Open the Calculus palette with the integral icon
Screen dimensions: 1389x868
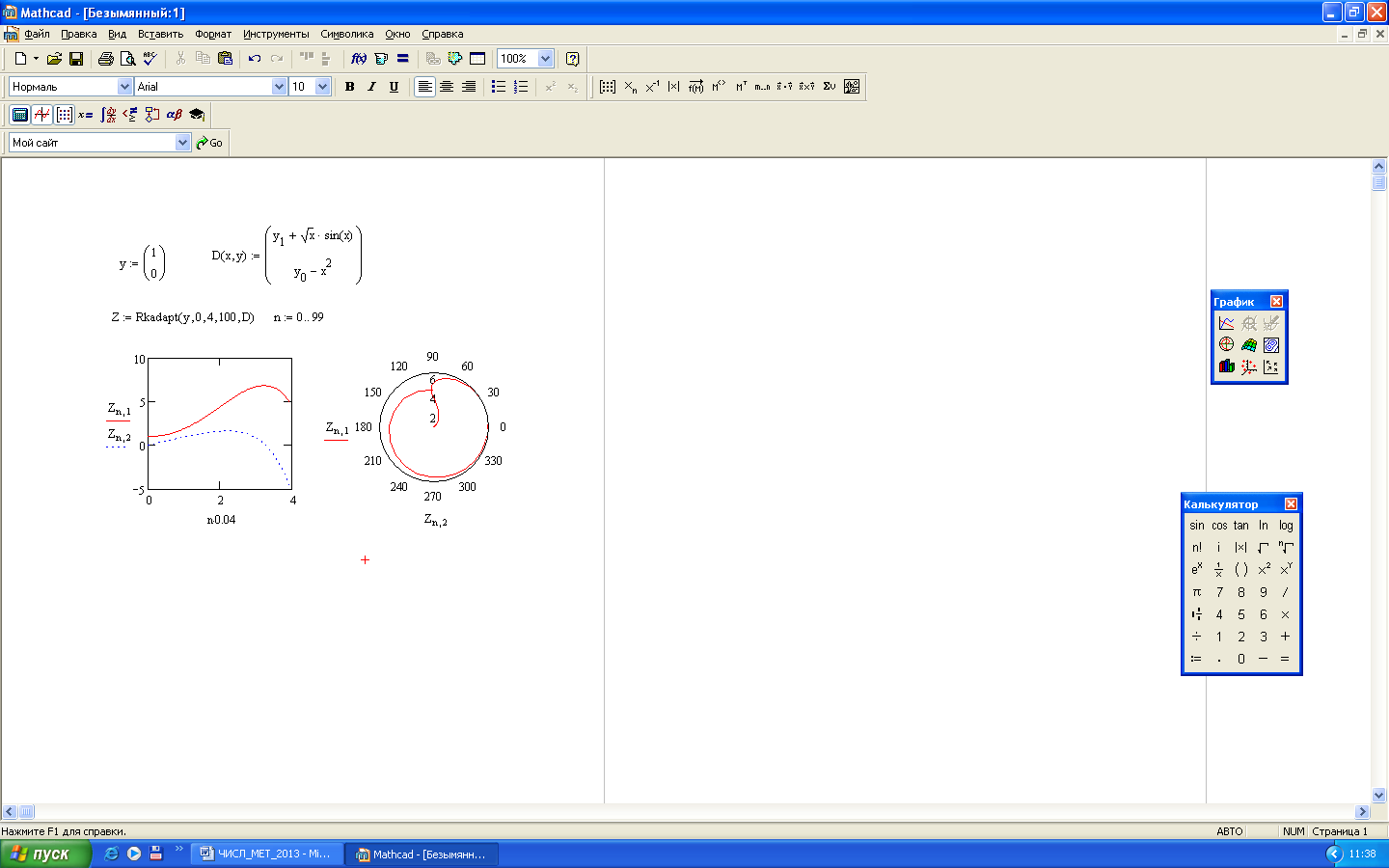coord(108,115)
